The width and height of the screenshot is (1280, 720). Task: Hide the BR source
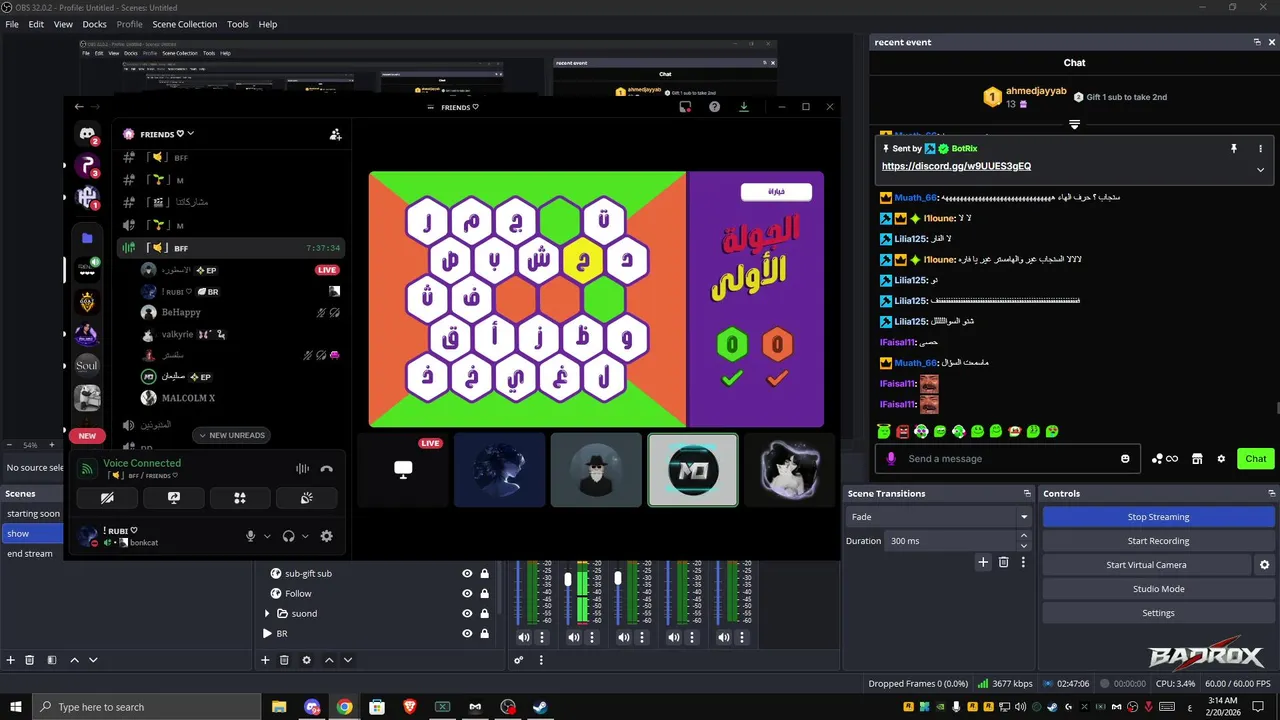click(467, 634)
